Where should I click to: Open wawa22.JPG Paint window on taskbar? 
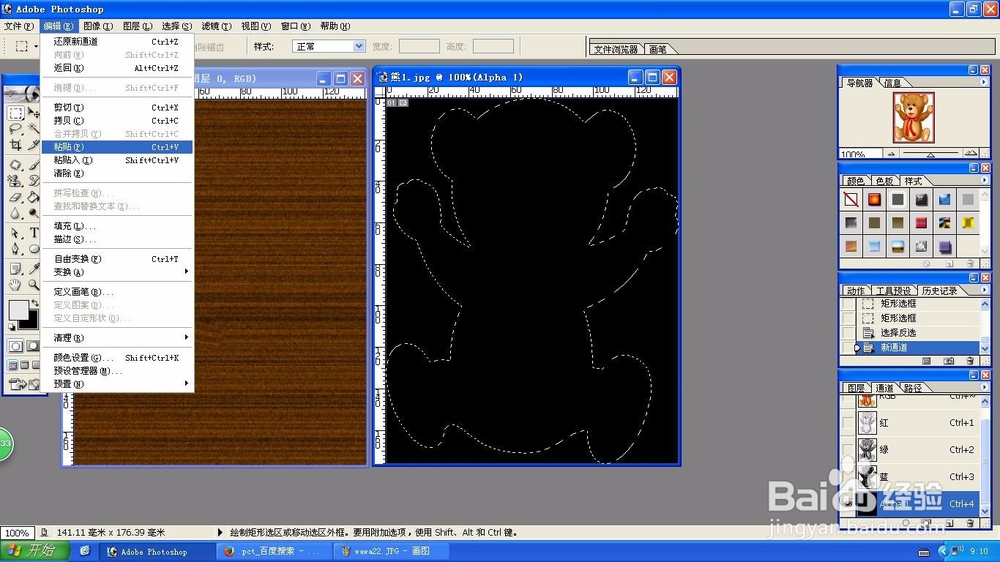pos(390,551)
